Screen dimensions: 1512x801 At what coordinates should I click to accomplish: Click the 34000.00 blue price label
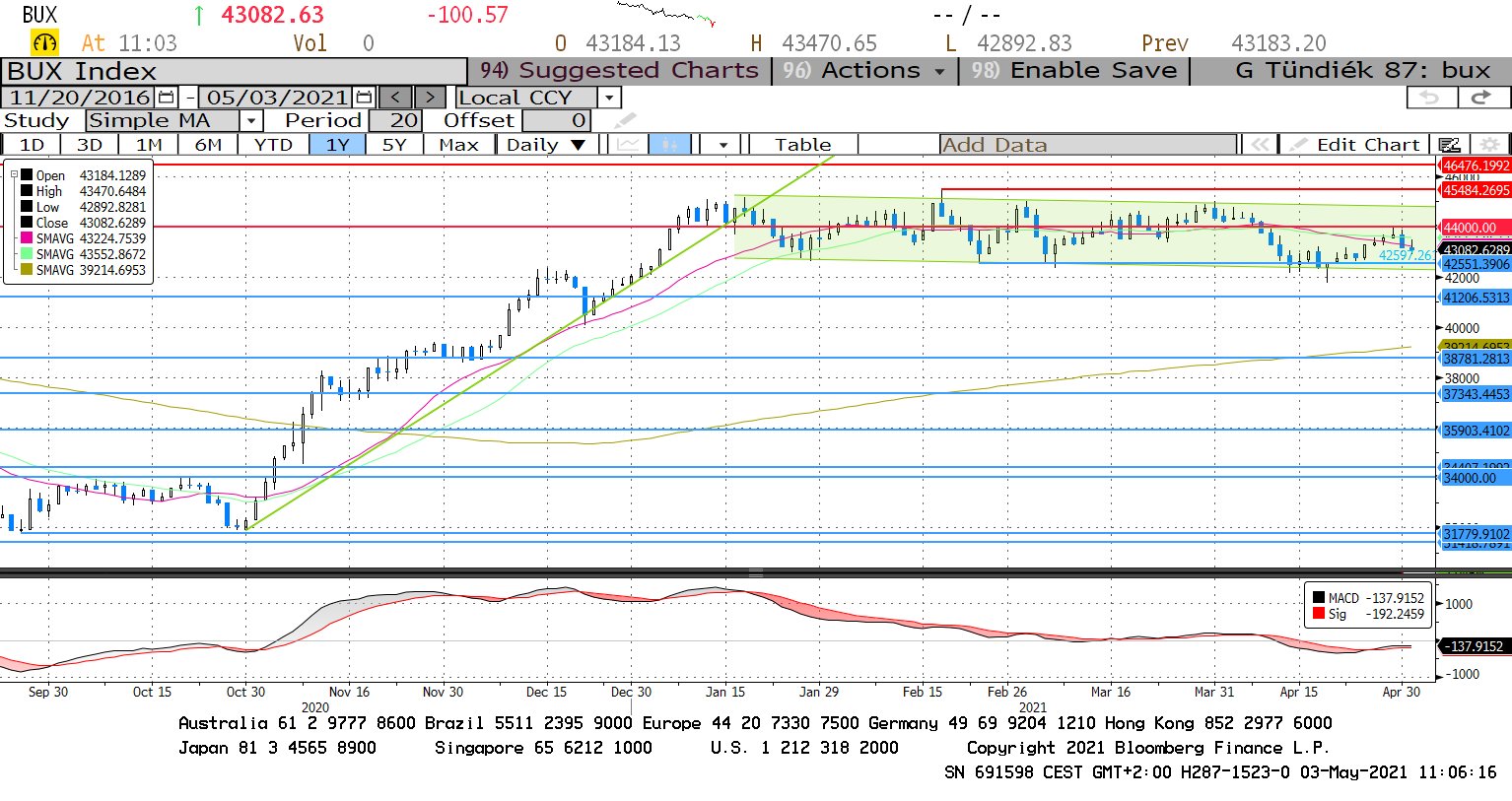(x=1476, y=478)
